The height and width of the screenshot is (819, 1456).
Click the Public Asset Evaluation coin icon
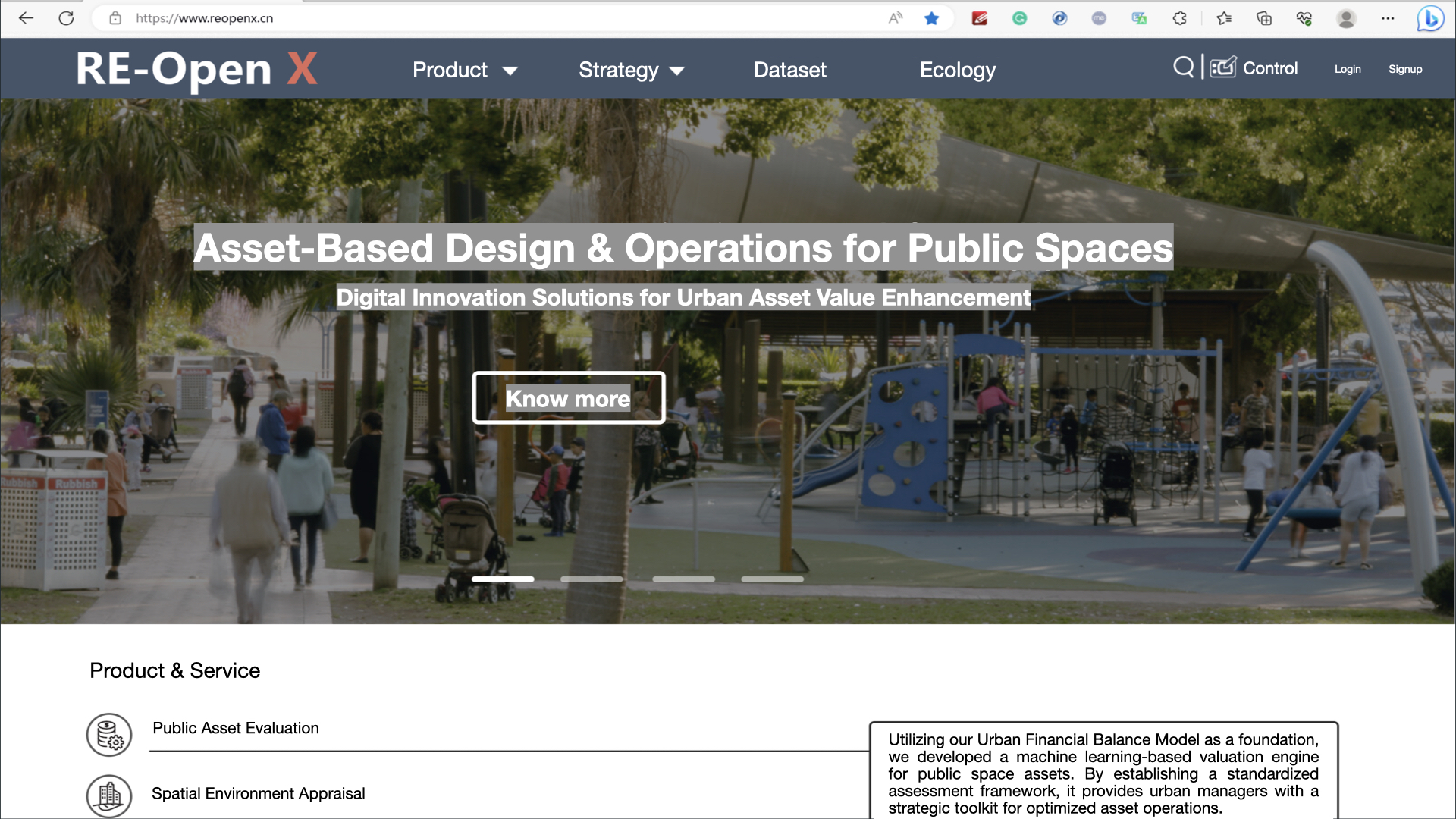click(x=109, y=734)
